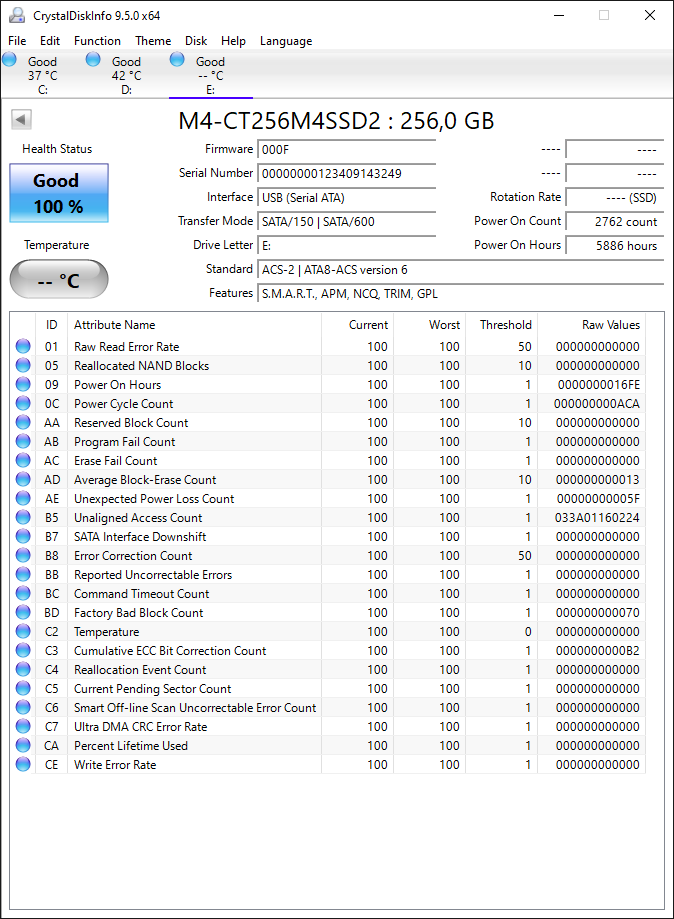Open the Disk menu

(x=196, y=41)
